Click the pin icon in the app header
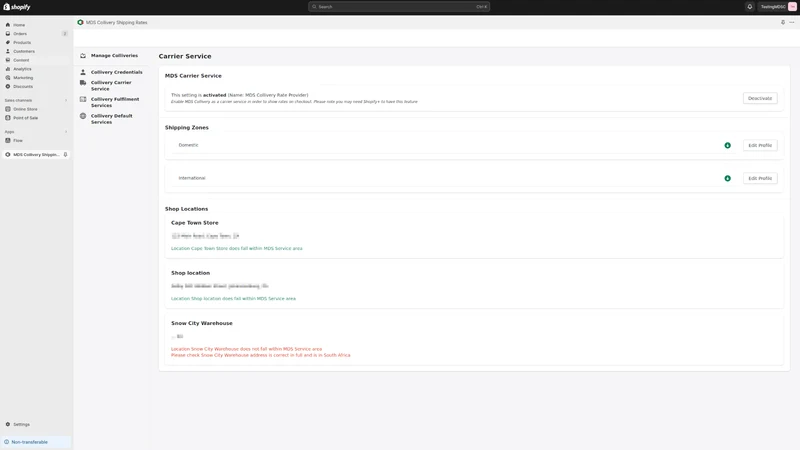Viewport: 800px width, 450px height. (783, 22)
